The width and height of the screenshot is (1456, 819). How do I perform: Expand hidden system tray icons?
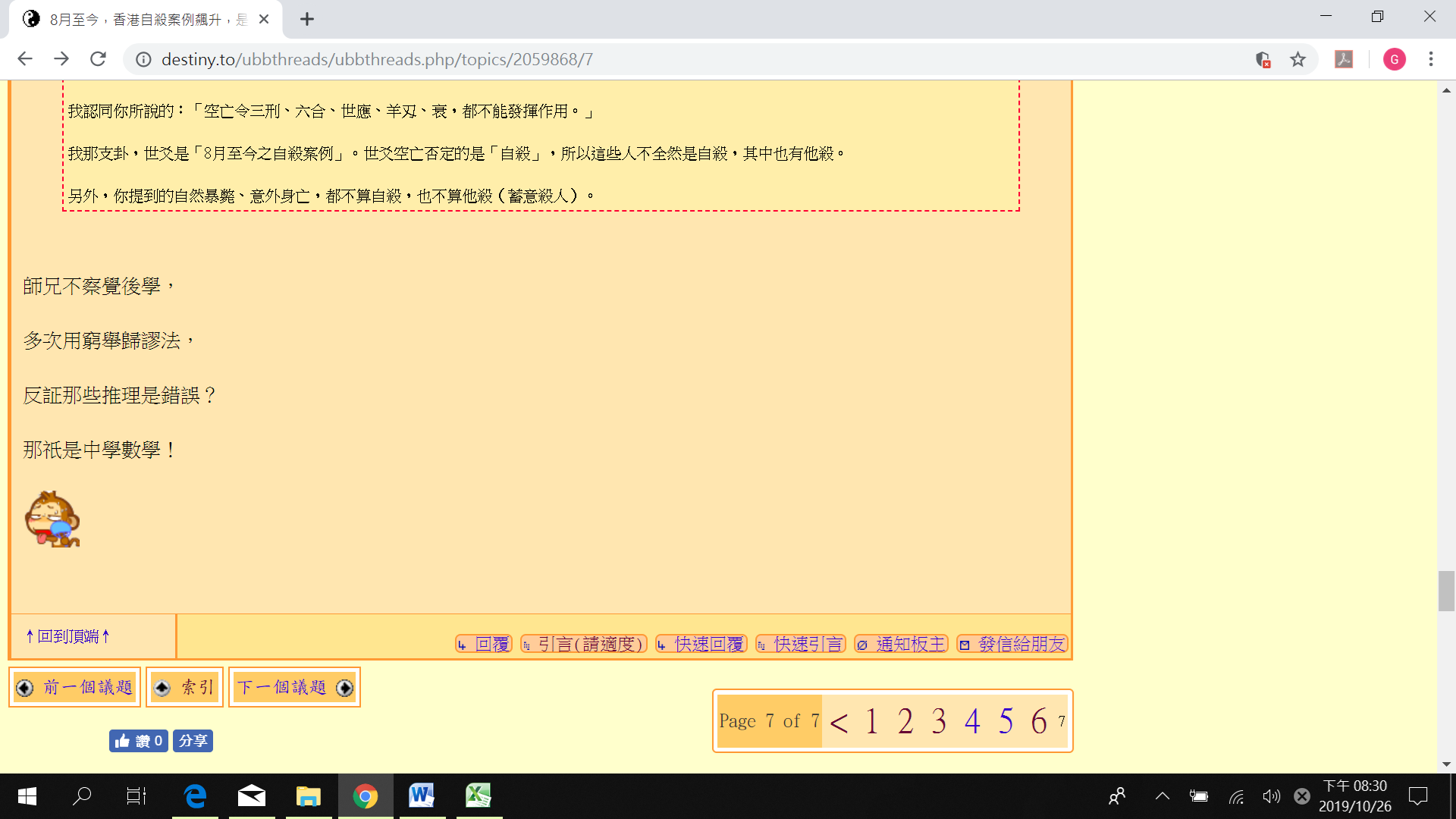(1163, 795)
